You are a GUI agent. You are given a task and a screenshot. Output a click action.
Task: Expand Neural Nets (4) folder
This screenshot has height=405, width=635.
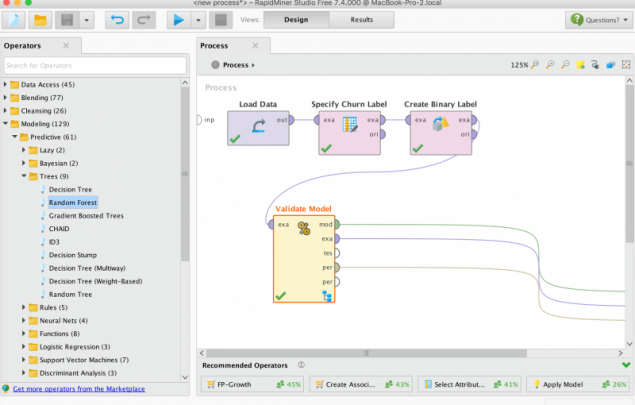click(23, 320)
